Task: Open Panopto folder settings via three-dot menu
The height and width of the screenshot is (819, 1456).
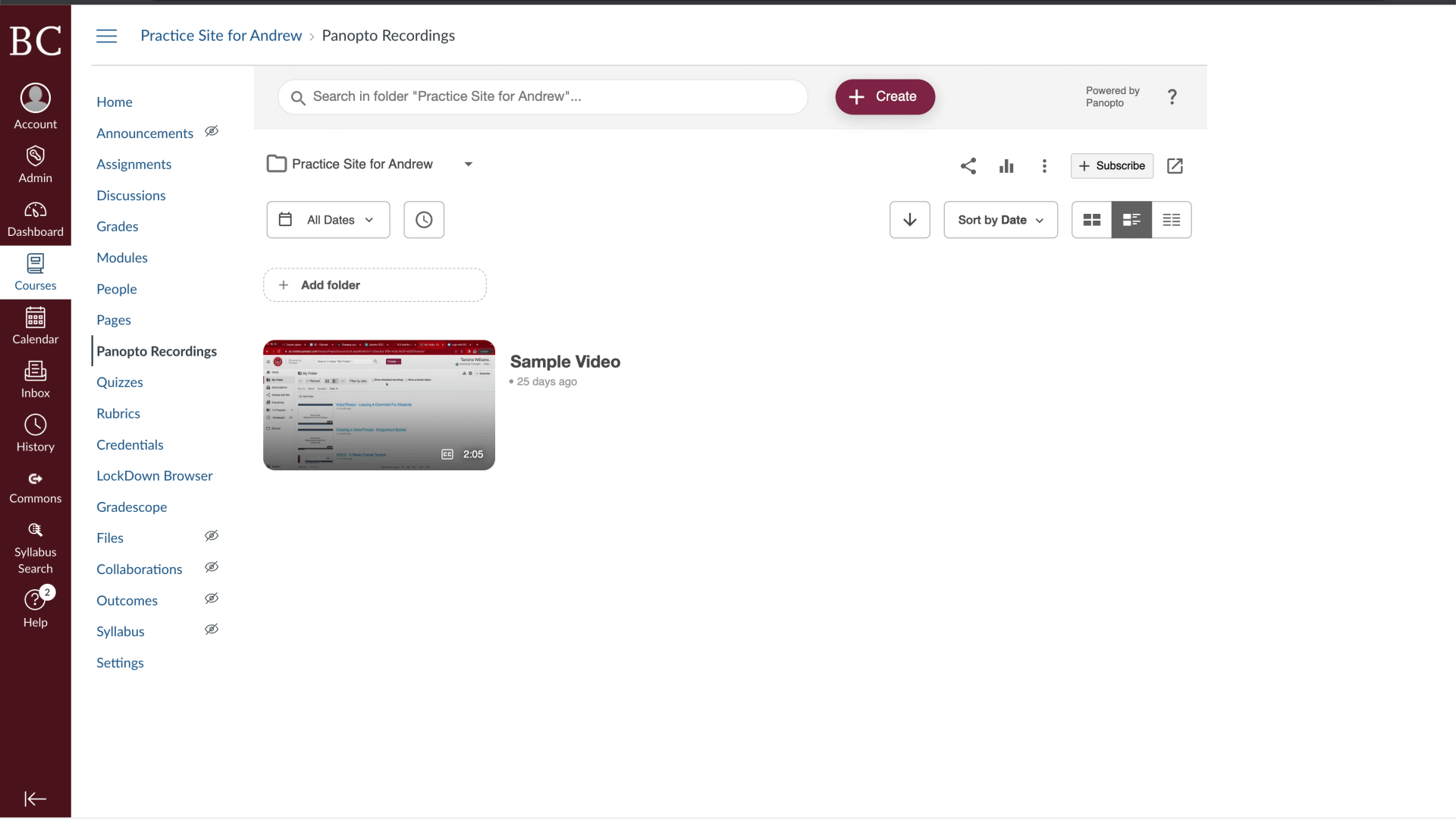Action: 1045,166
